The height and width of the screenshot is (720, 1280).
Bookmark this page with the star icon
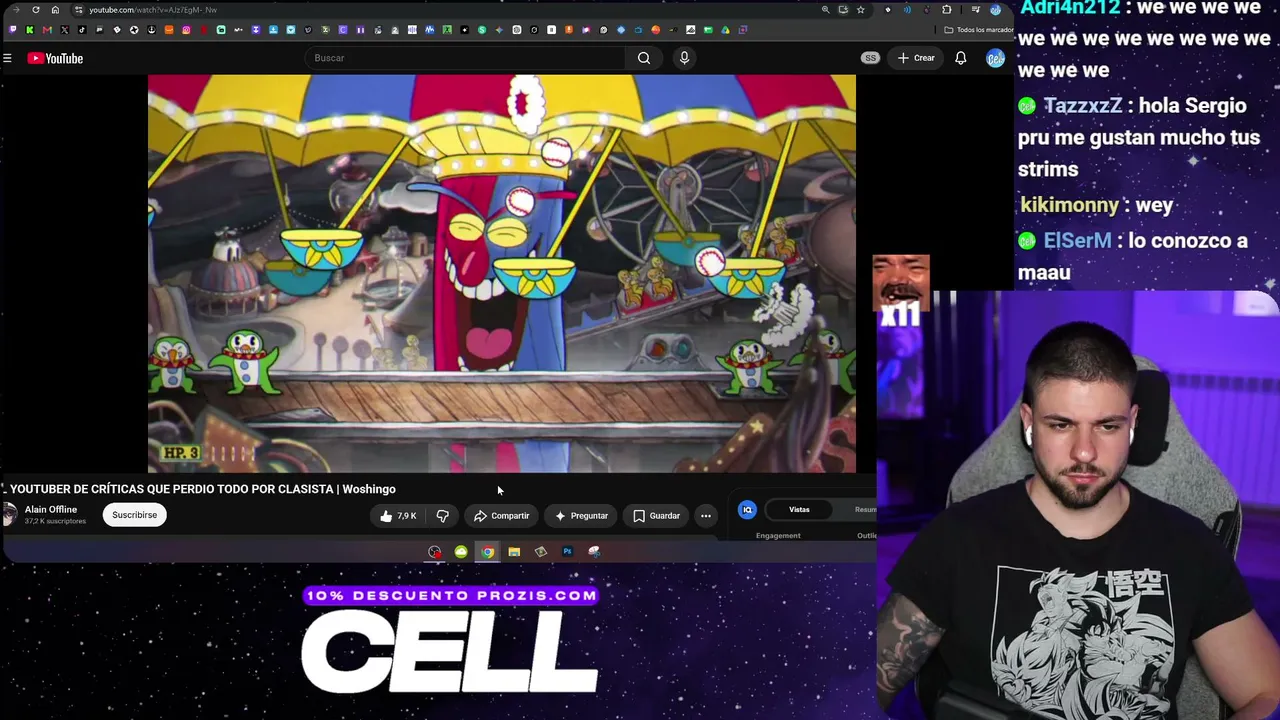(x=860, y=10)
